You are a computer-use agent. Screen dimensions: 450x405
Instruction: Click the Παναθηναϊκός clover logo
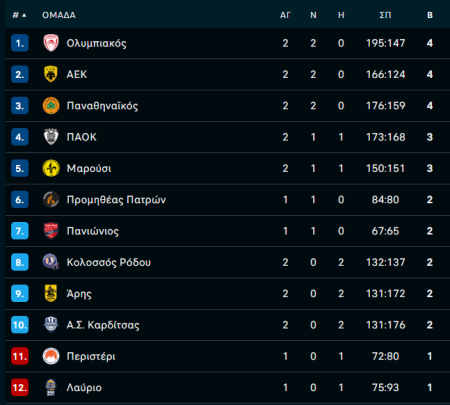51,106
